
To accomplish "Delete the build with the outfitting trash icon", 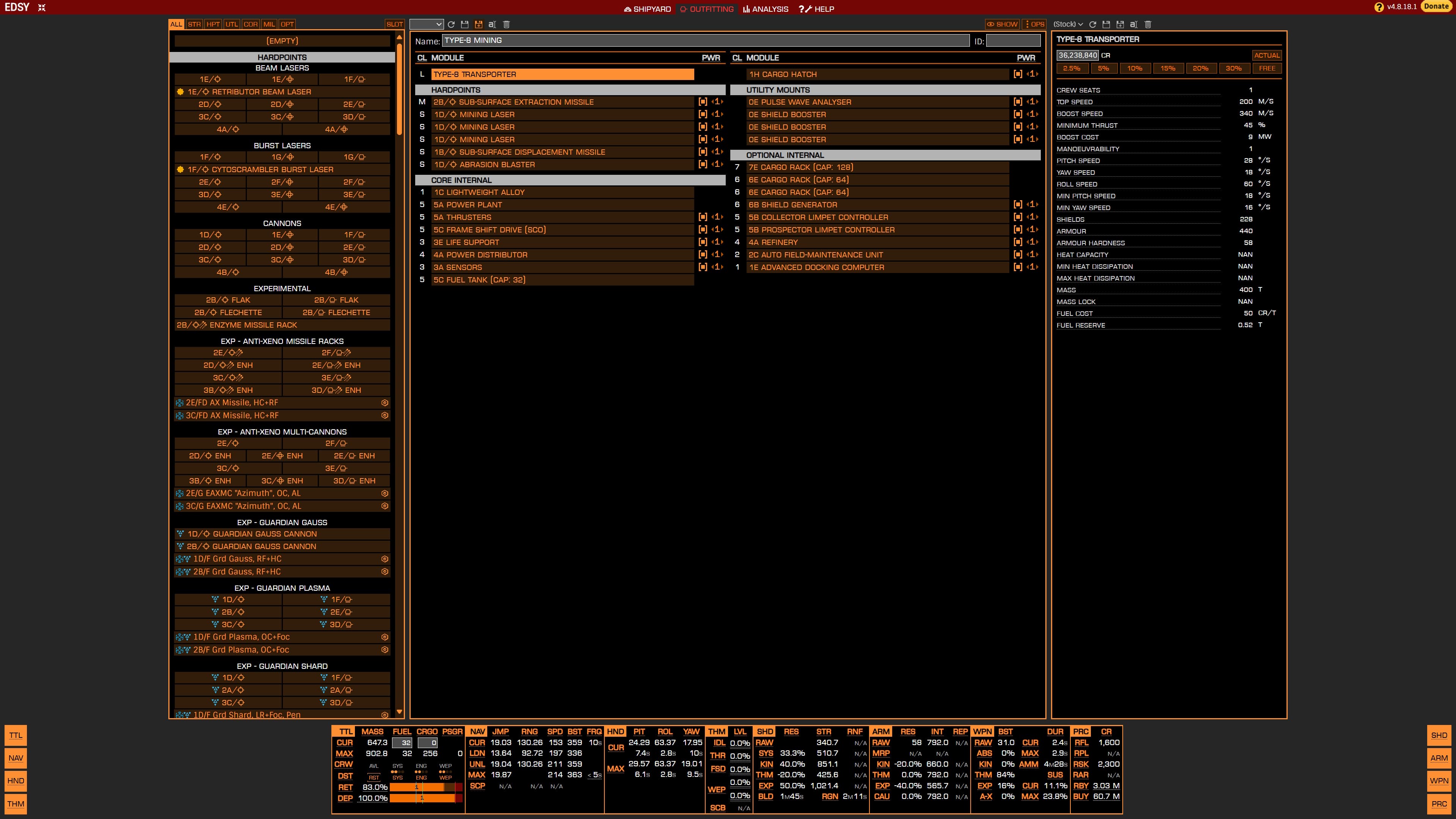I will [x=507, y=24].
